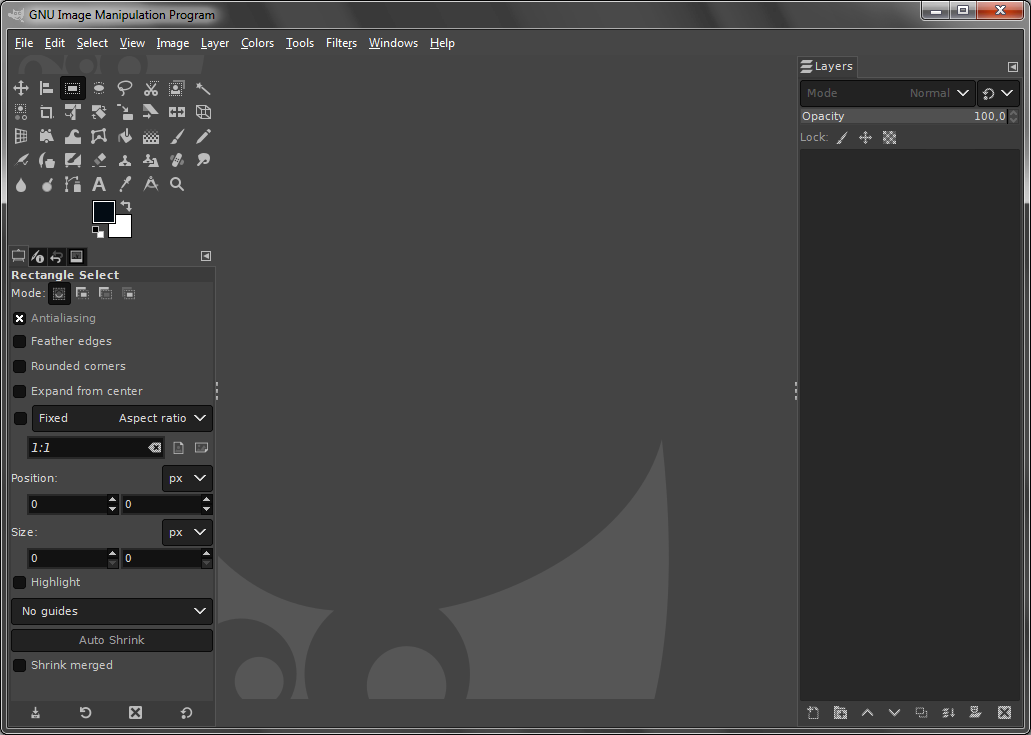This screenshot has width=1031, height=735.
Task: Choose Intersect with selection mode
Action: [129, 293]
